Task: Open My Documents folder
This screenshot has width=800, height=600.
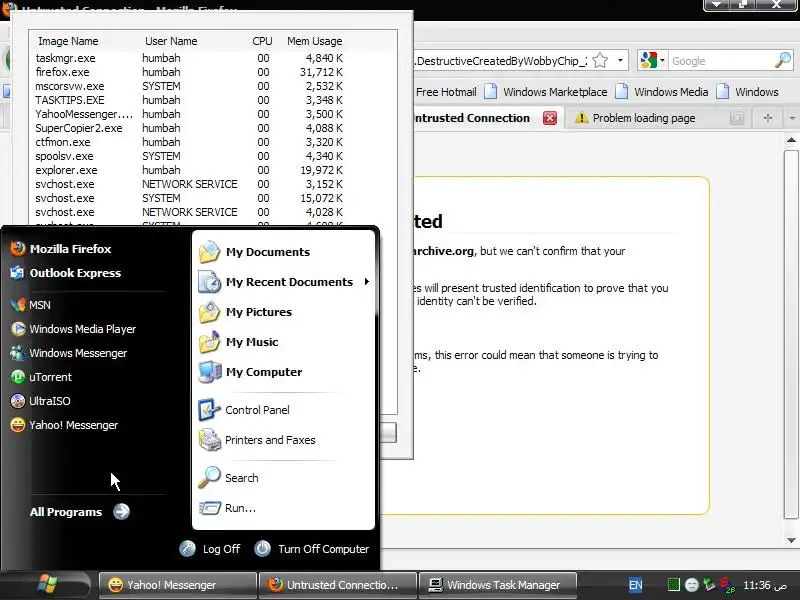Action: (255, 252)
